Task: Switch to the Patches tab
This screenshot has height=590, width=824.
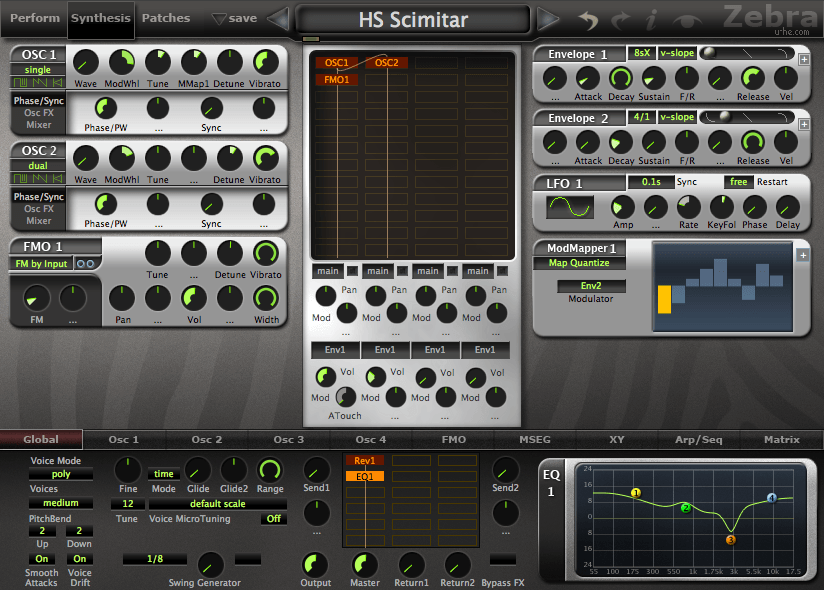Action: [166, 18]
